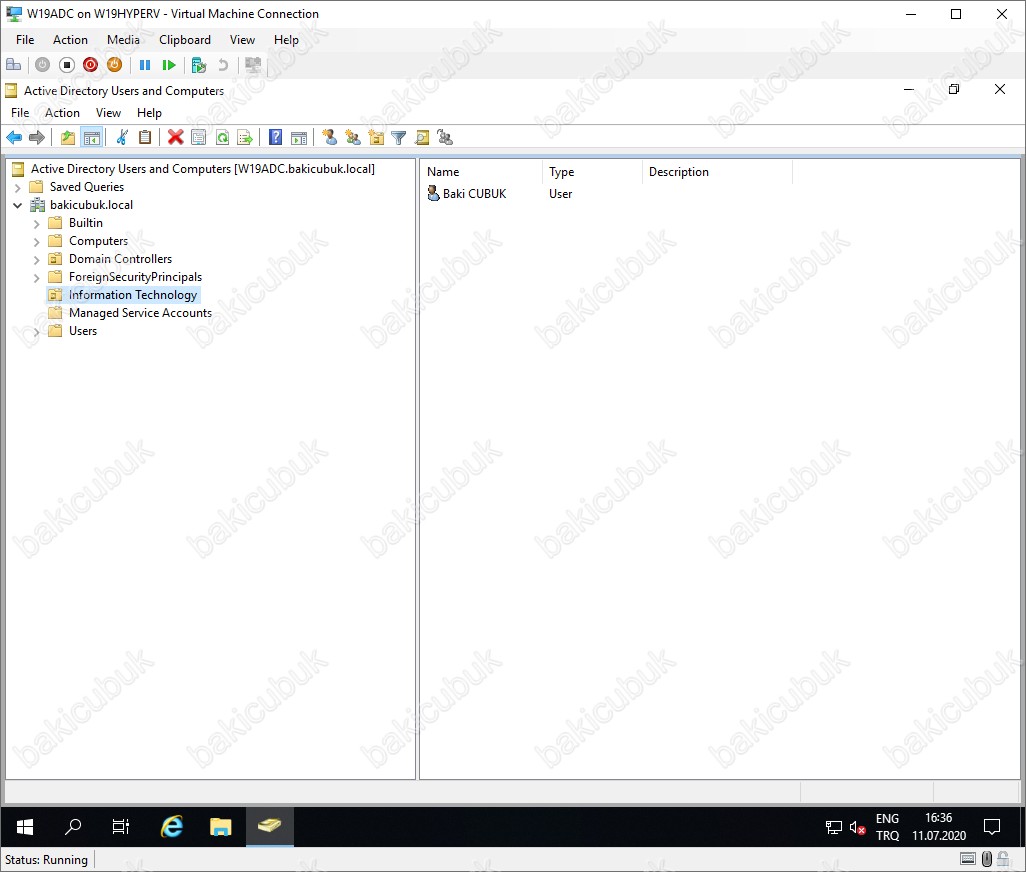
Task: Find objects in Active Directory
Action: point(422,137)
